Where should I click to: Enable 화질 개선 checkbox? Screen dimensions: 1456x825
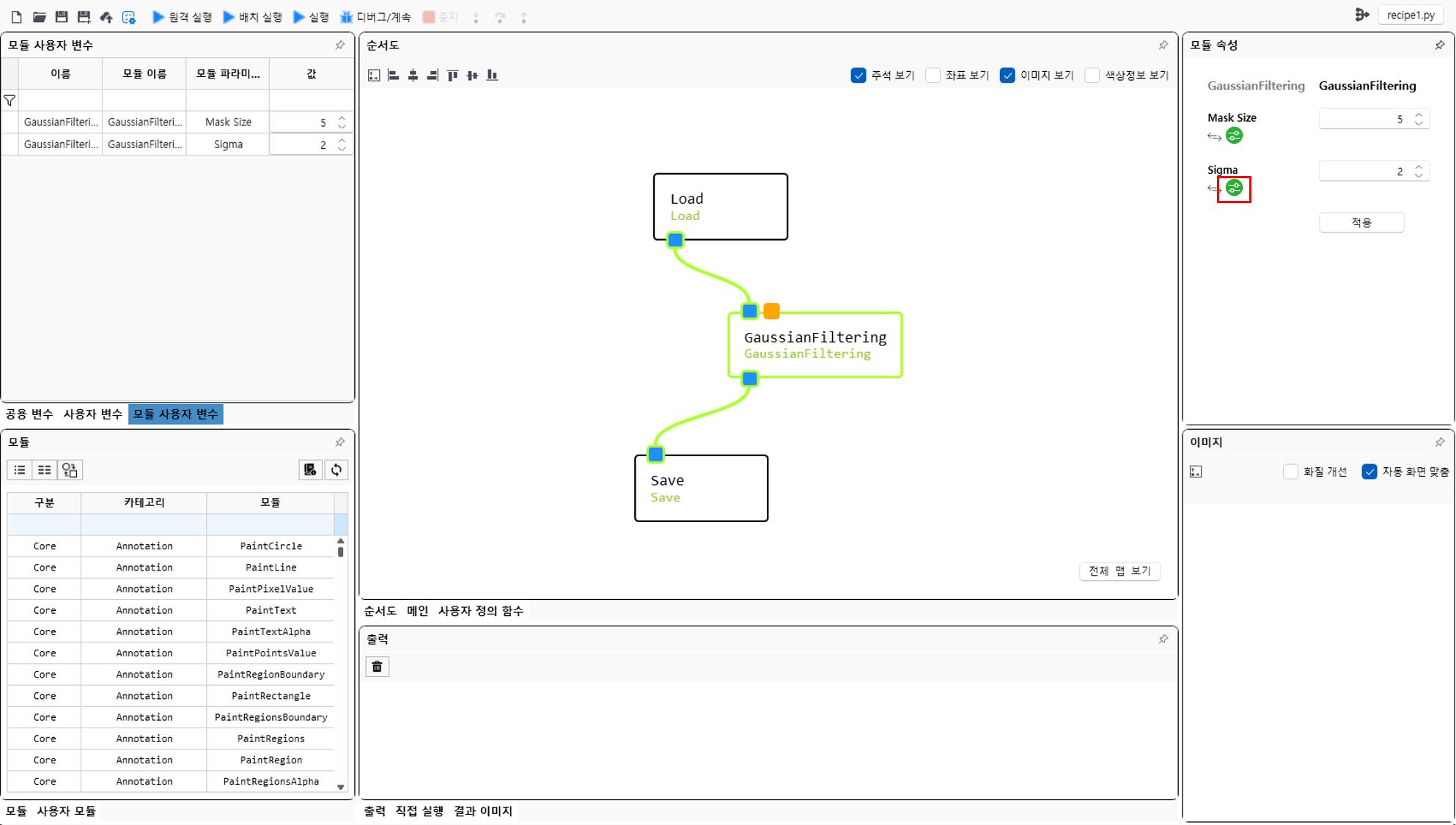click(1291, 472)
